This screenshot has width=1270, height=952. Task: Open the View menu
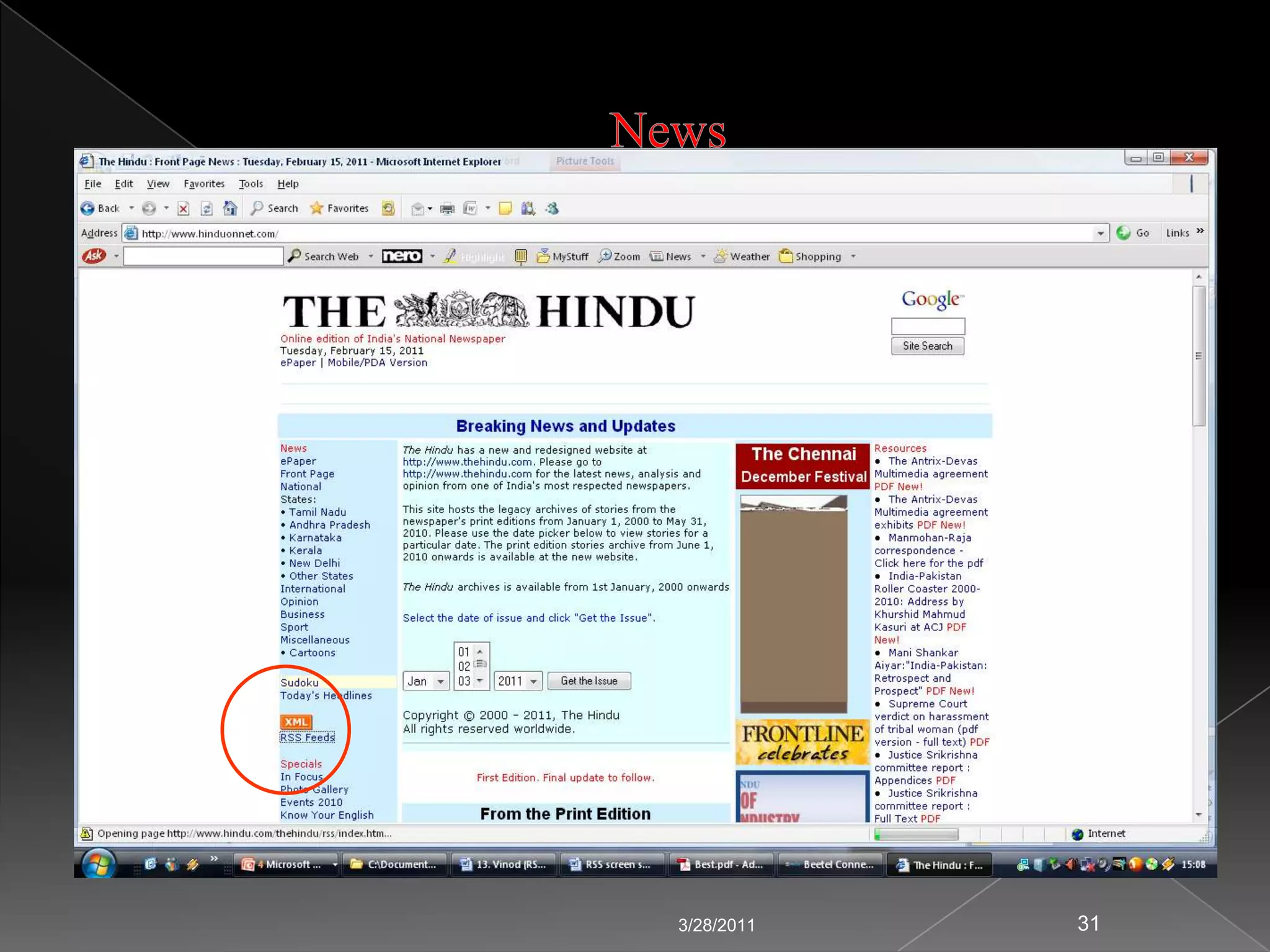coord(158,183)
